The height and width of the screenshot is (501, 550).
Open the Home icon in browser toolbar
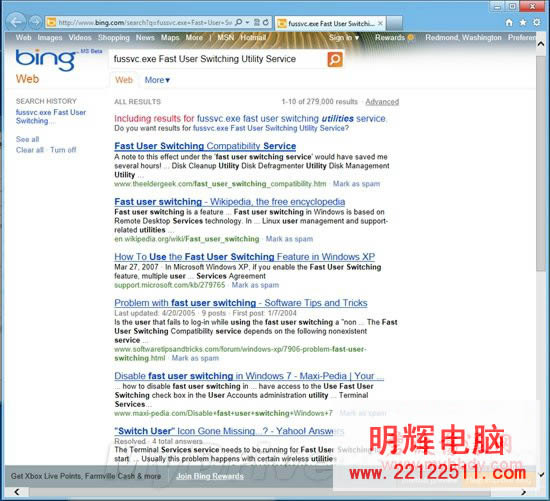509,22
